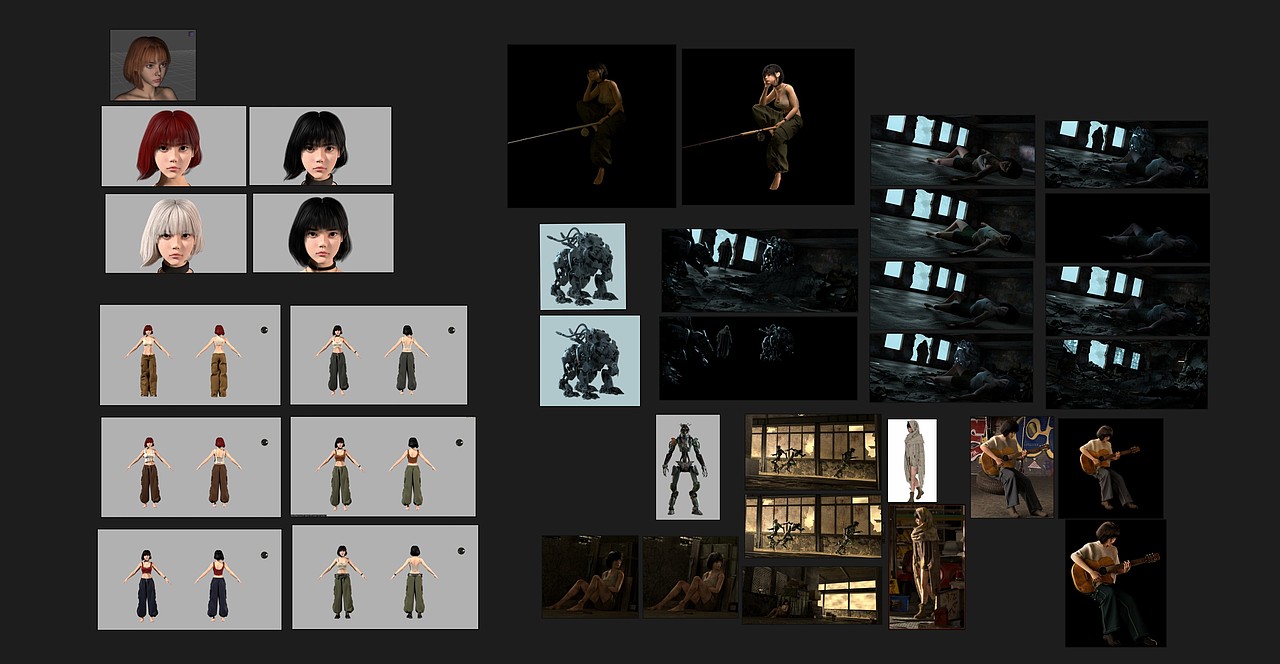Select red-haired T-pose with tan khaki pants
1280x664 pixels.
point(190,355)
